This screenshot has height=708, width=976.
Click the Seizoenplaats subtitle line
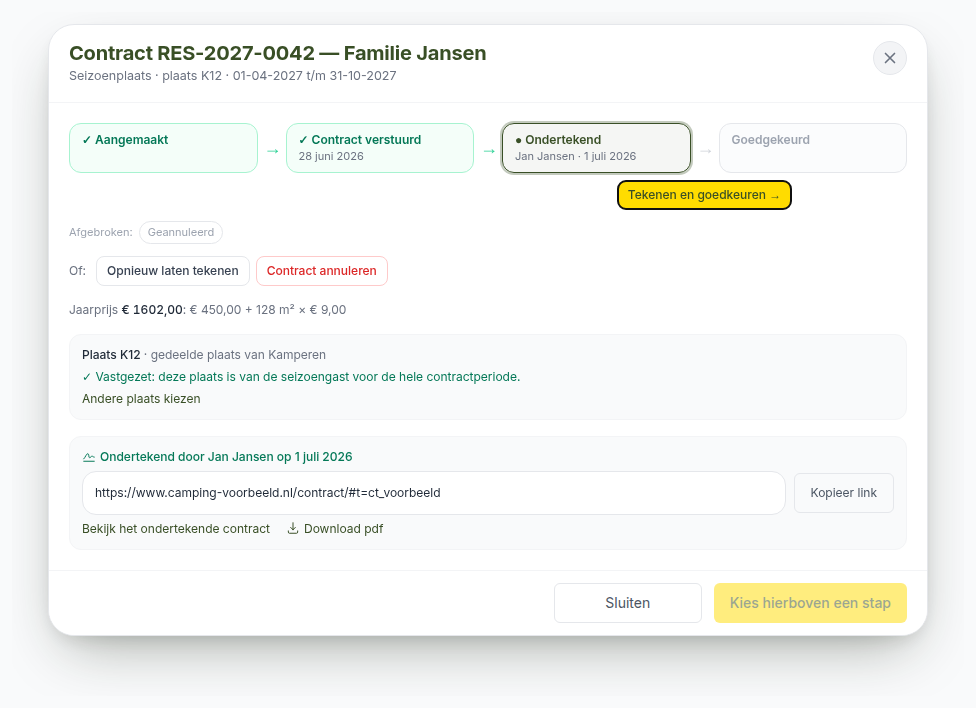tap(233, 75)
